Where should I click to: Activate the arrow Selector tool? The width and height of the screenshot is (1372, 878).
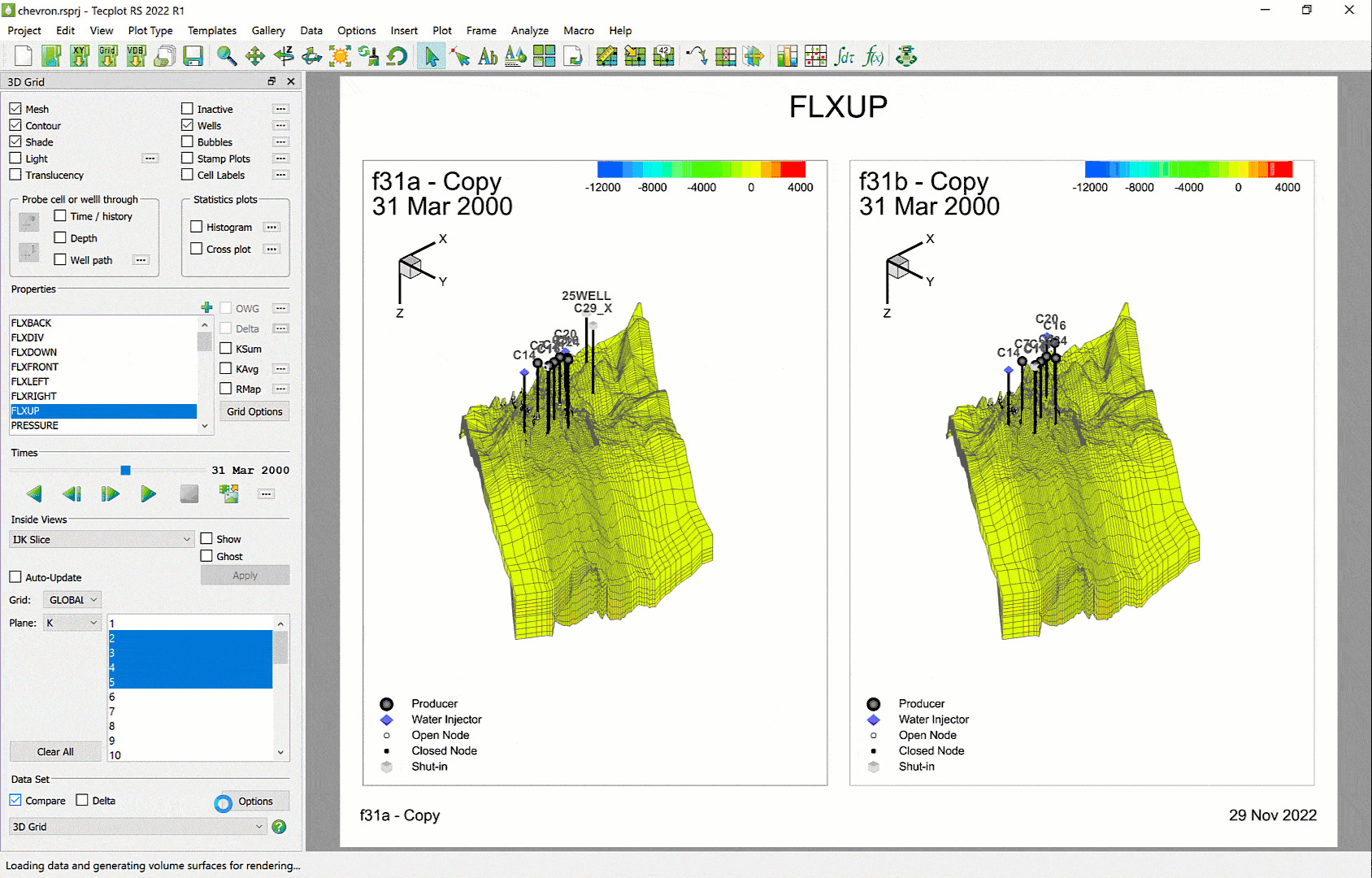point(432,56)
